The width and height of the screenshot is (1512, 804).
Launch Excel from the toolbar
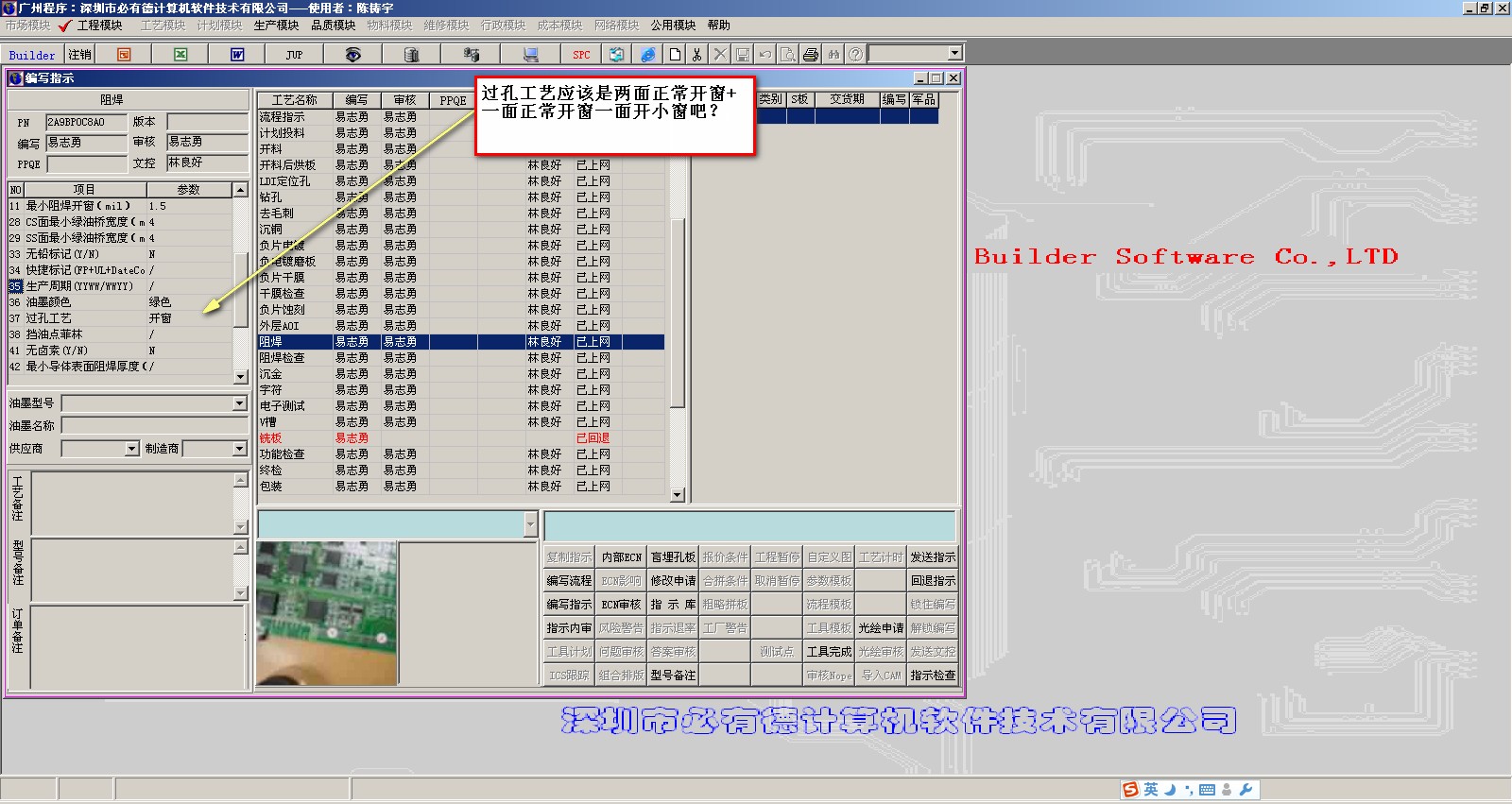pos(180,55)
